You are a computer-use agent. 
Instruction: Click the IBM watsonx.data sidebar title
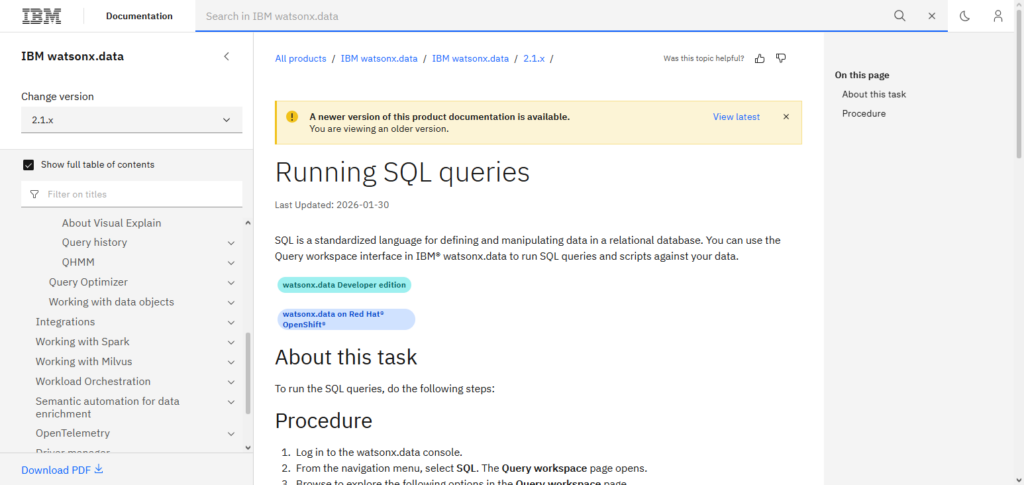tap(72, 57)
